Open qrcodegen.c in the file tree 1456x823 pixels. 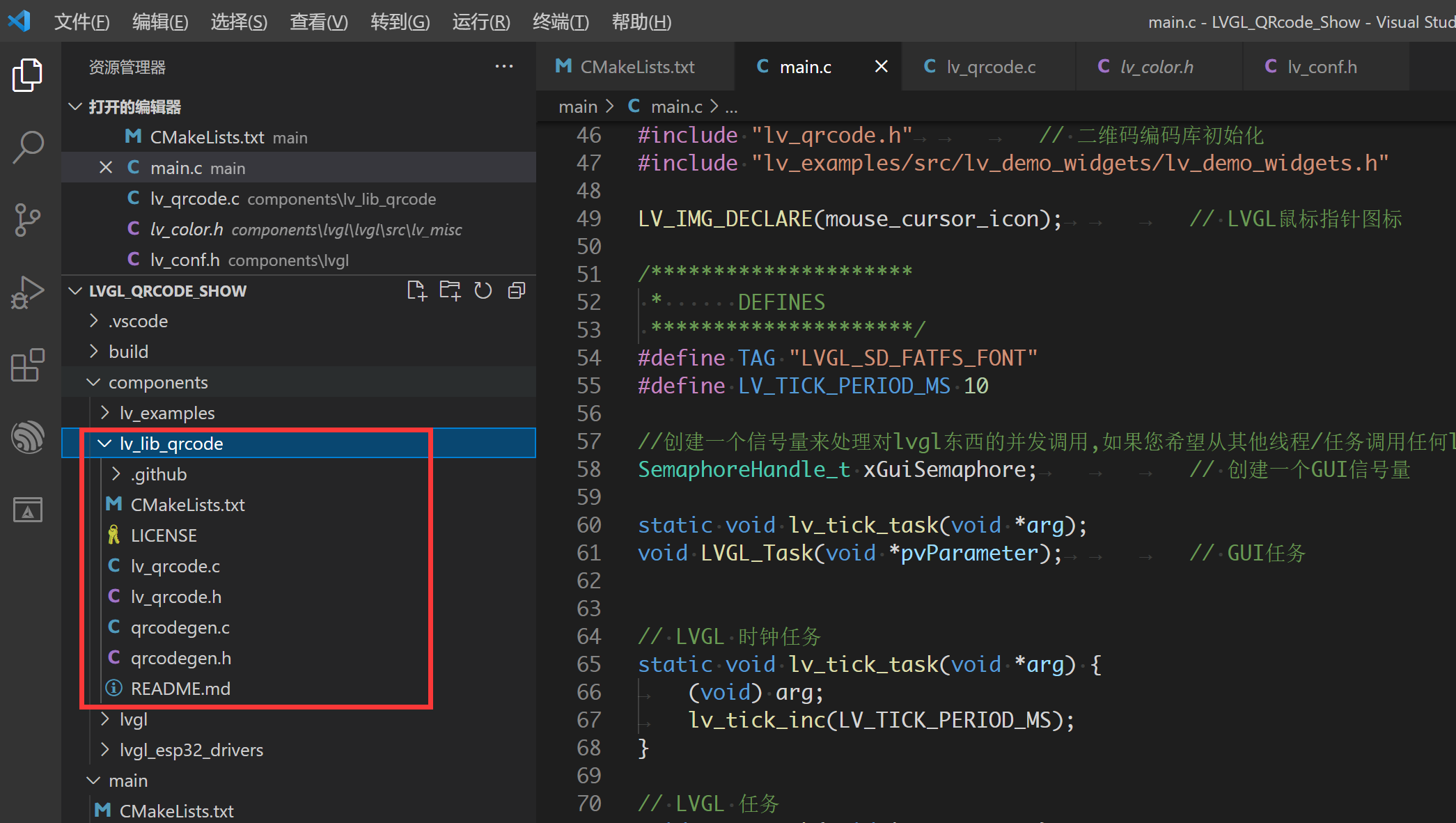tap(180, 627)
